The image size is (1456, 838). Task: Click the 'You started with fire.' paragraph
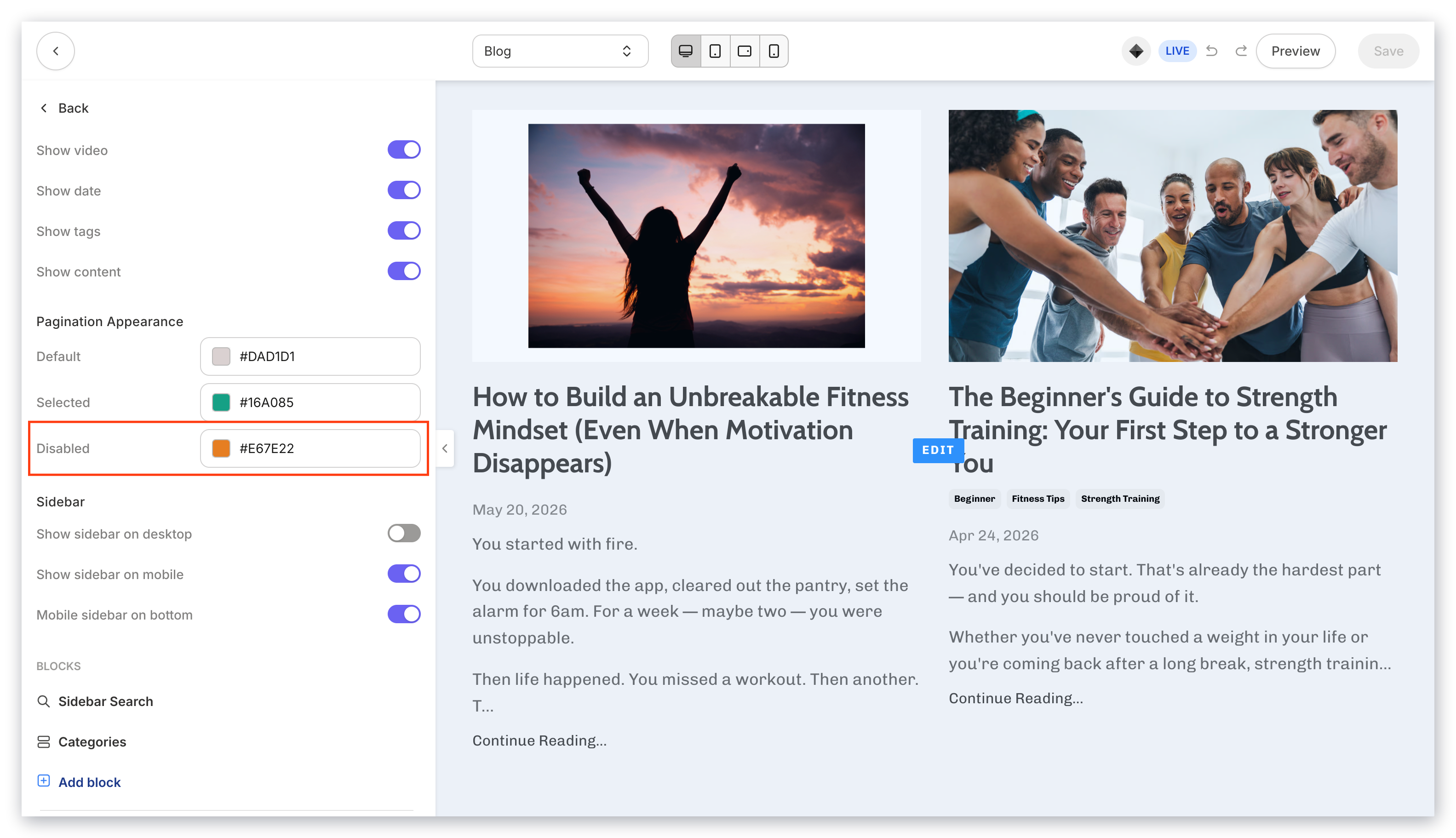click(555, 544)
